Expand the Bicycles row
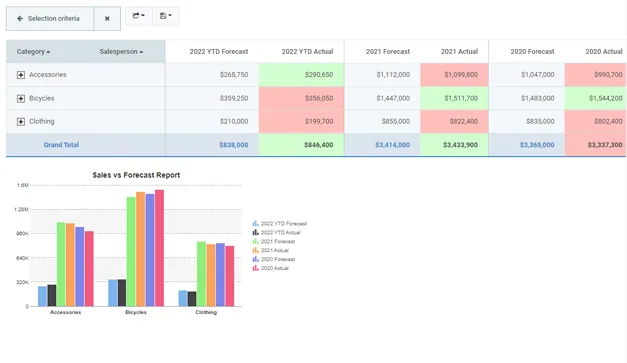The image size is (627, 363). coord(21,98)
